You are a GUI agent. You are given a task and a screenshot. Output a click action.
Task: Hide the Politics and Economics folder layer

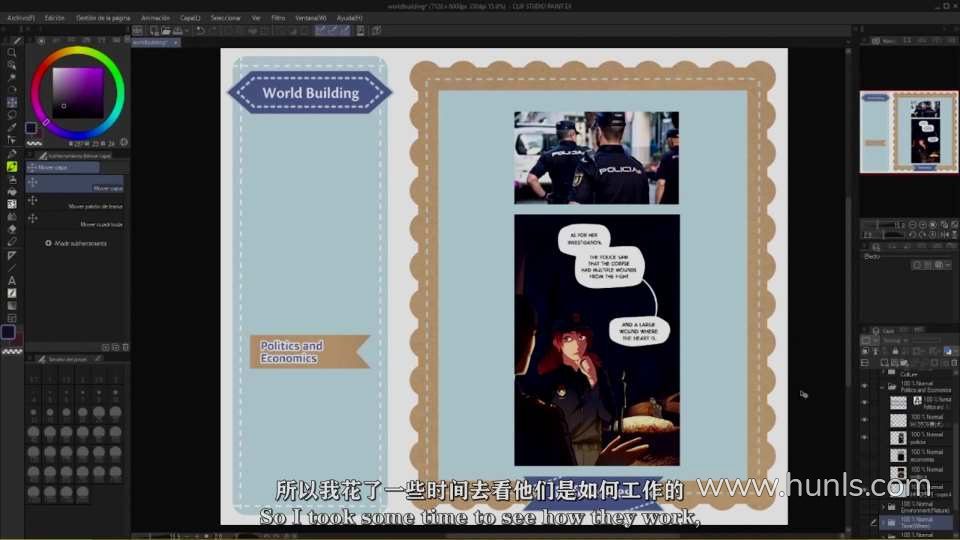point(865,386)
